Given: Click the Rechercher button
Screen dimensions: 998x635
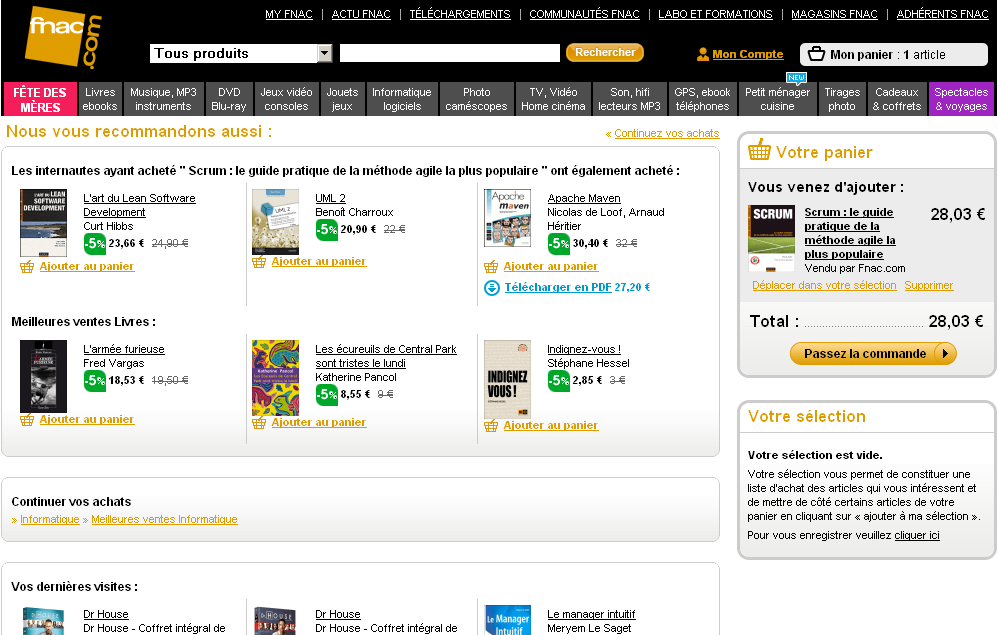Looking at the screenshot, I should 605,53.
